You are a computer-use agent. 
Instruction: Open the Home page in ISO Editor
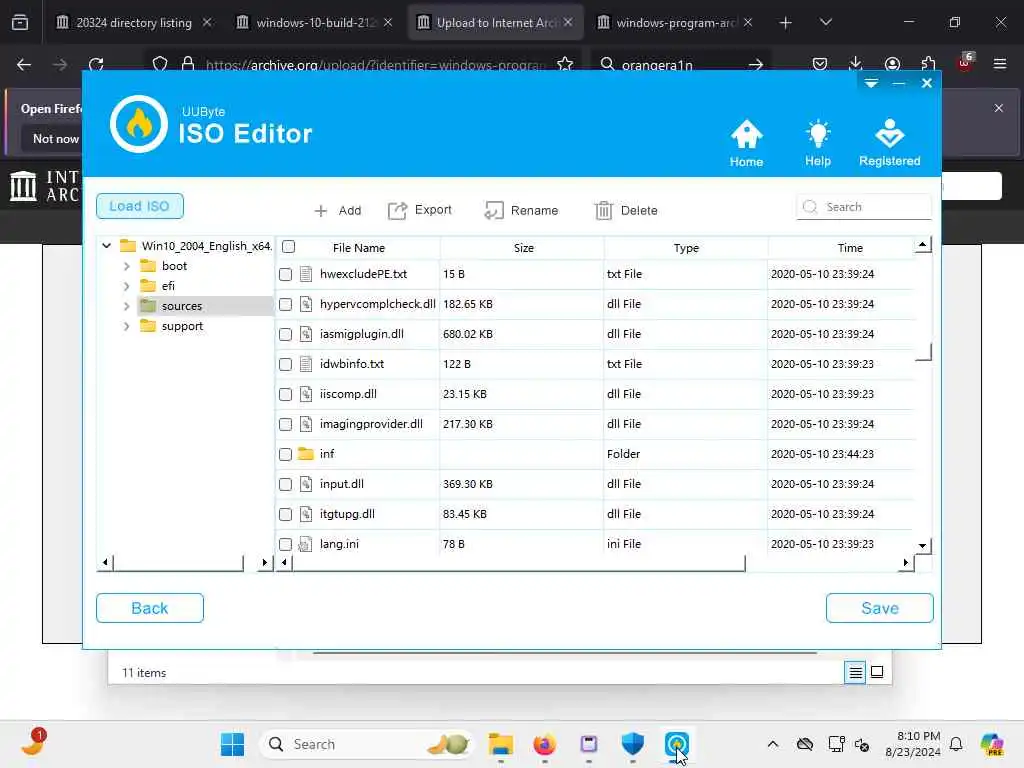pos(746,143)
